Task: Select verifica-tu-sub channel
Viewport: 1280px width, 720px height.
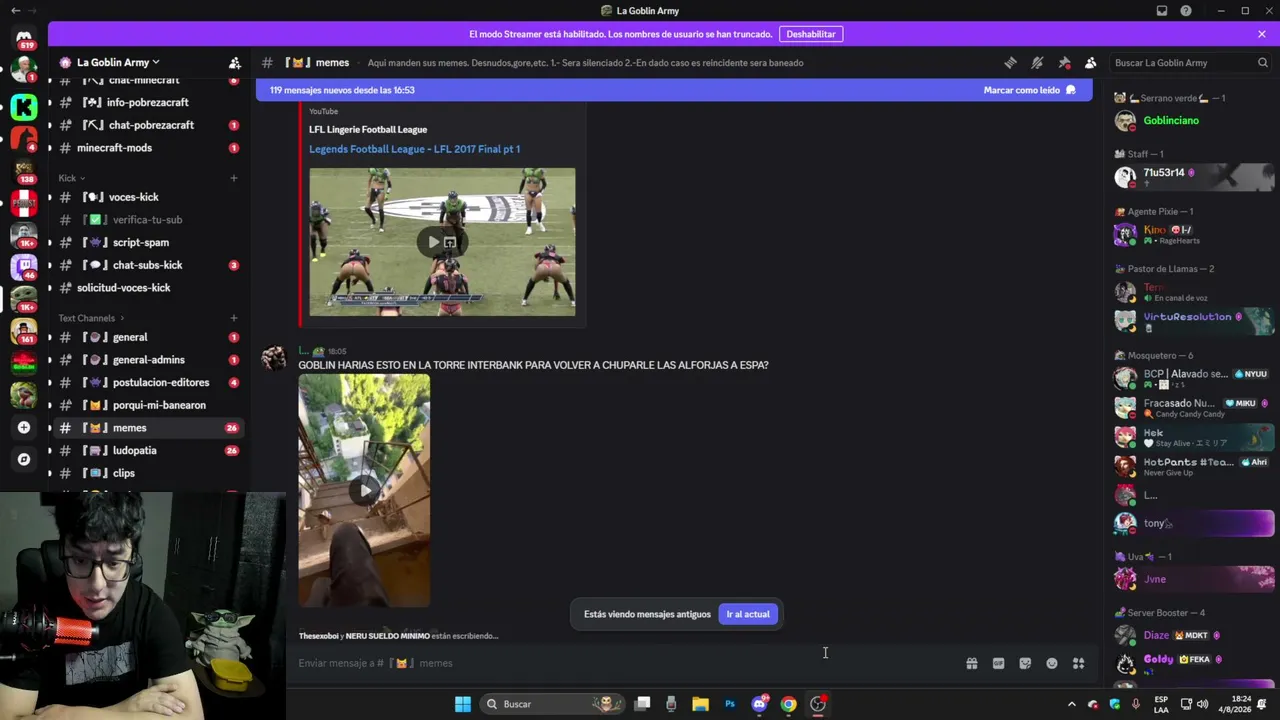Action: [147, 220]
